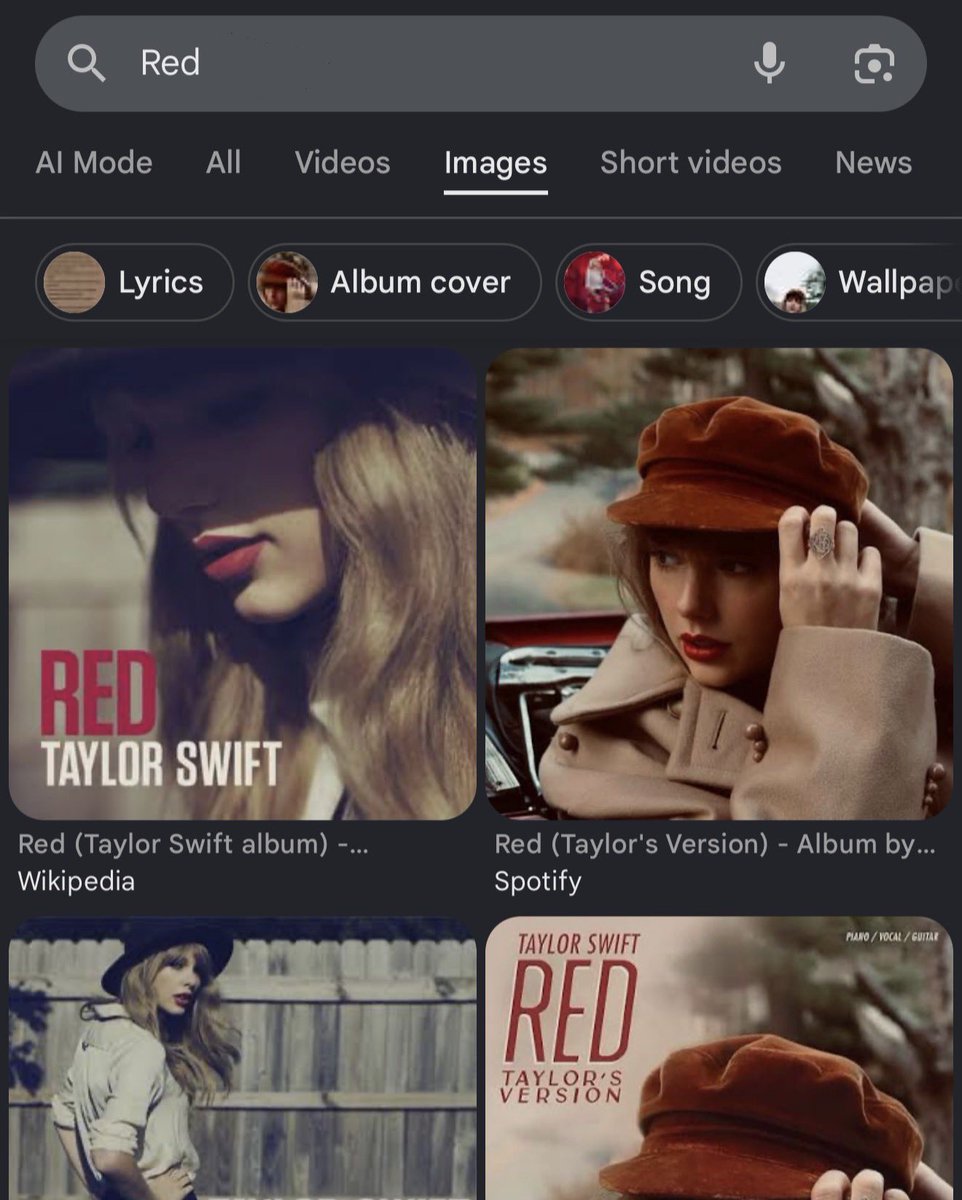Open the Short videos tab

pyautogui.click(x=690, y=163)
